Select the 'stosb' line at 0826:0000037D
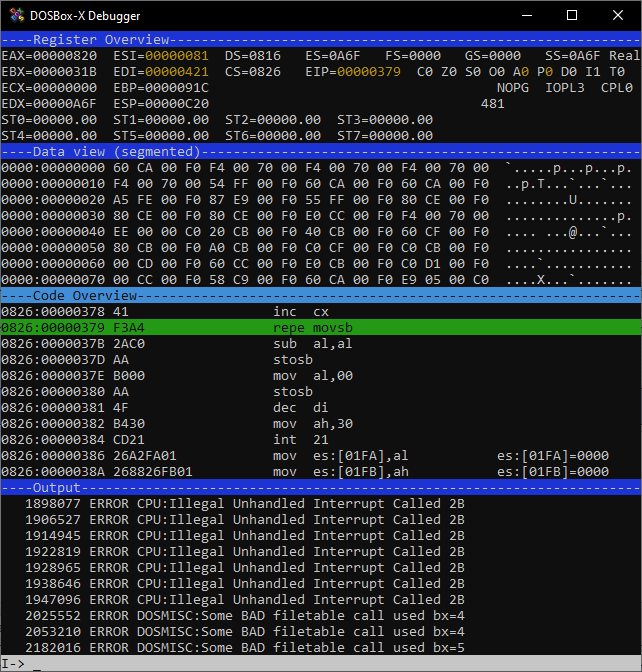642x672 pixels. coord(321,360)
